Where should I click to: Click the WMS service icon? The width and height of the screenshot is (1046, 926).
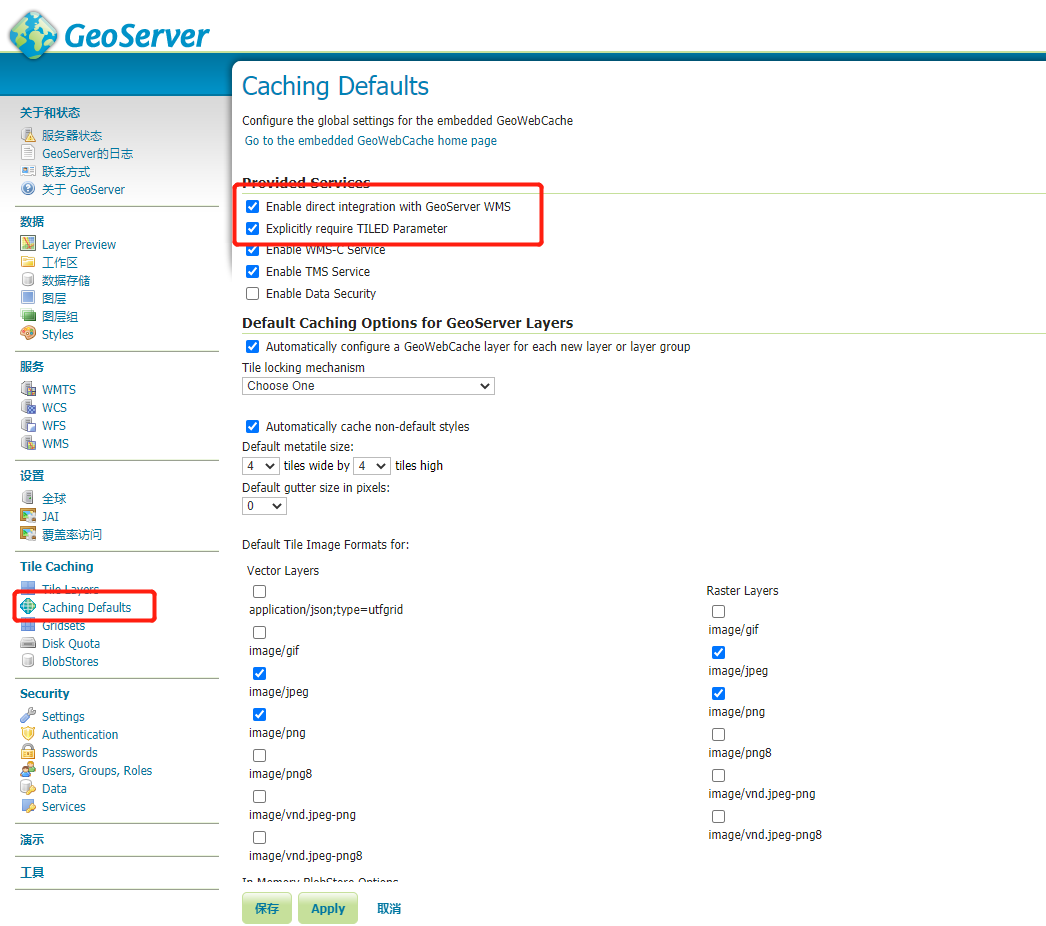28,442
